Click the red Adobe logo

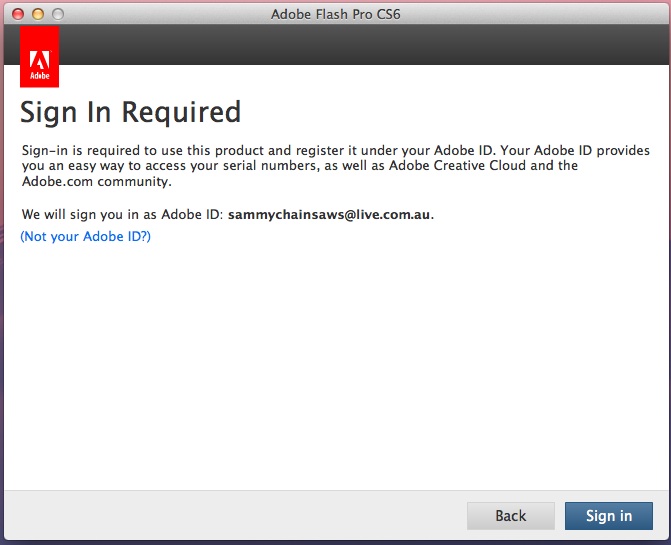[39, 56]
